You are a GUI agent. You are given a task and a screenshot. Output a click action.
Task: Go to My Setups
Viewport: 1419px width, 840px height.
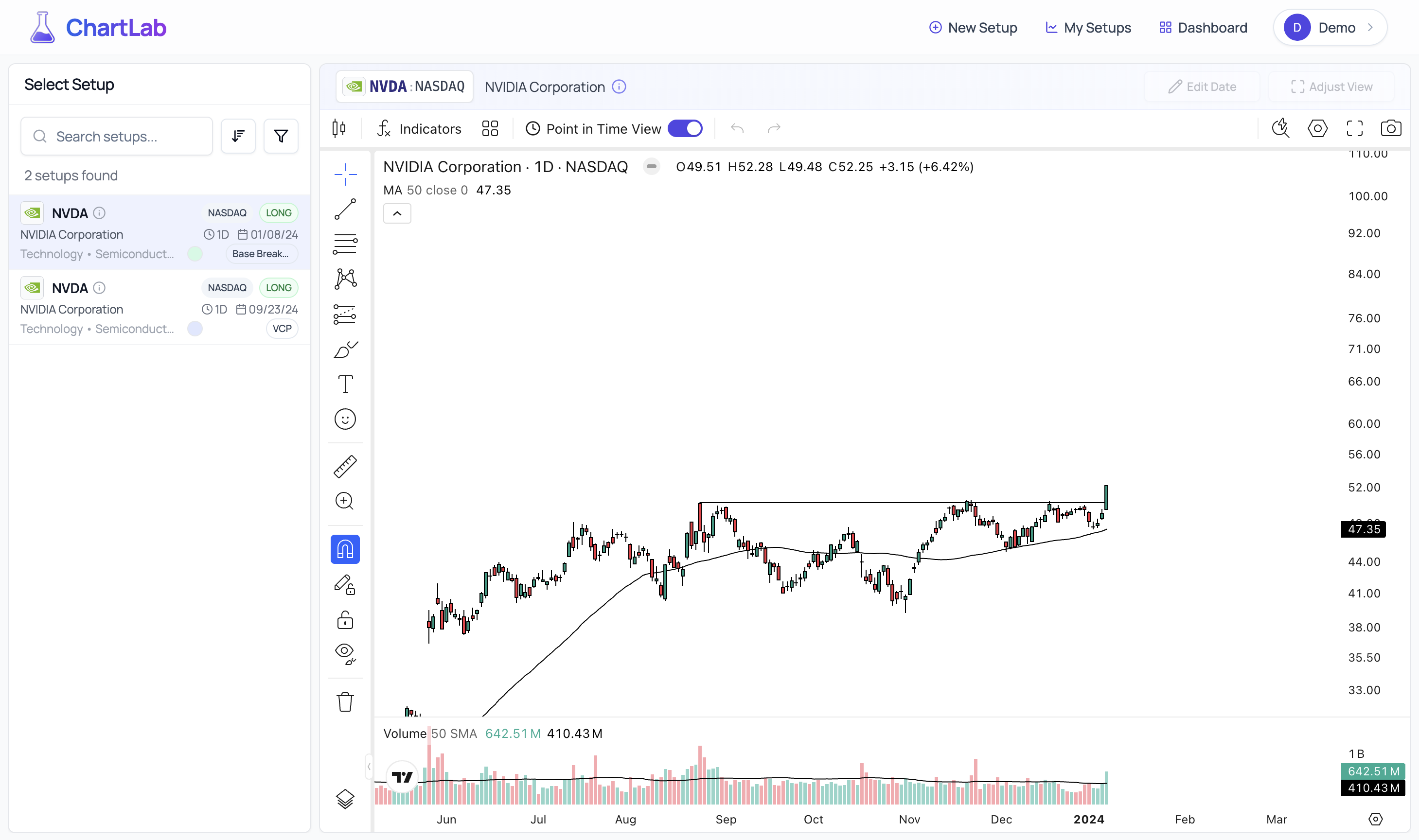[x=1088, y=28]
